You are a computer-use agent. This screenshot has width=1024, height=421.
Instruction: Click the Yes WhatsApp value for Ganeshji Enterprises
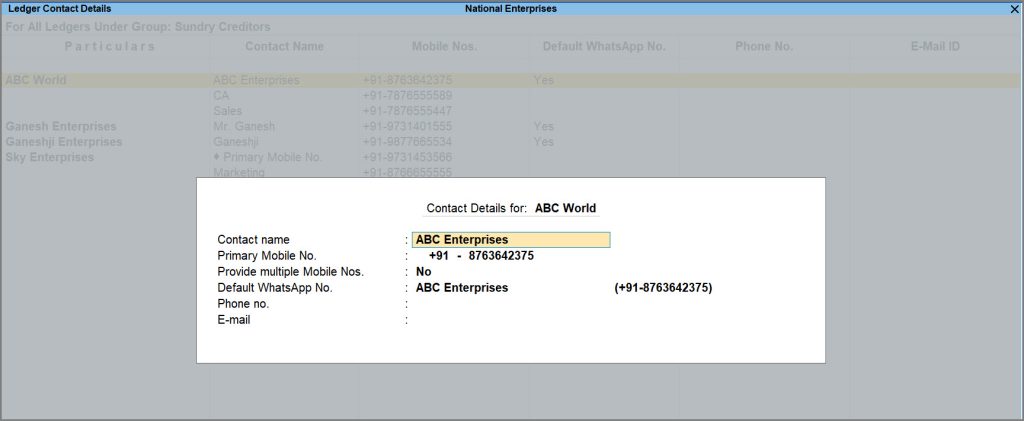pyautogui.click(x=543, y=142)
